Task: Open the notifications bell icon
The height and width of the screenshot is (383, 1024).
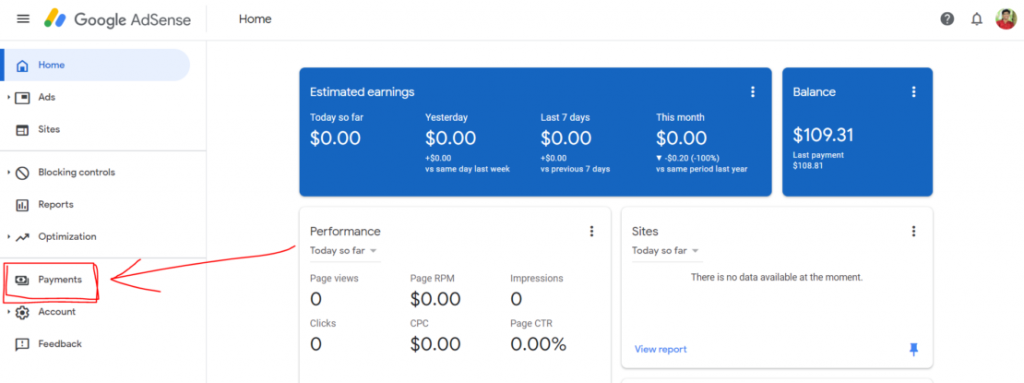Action: click(x=976, y=19)
